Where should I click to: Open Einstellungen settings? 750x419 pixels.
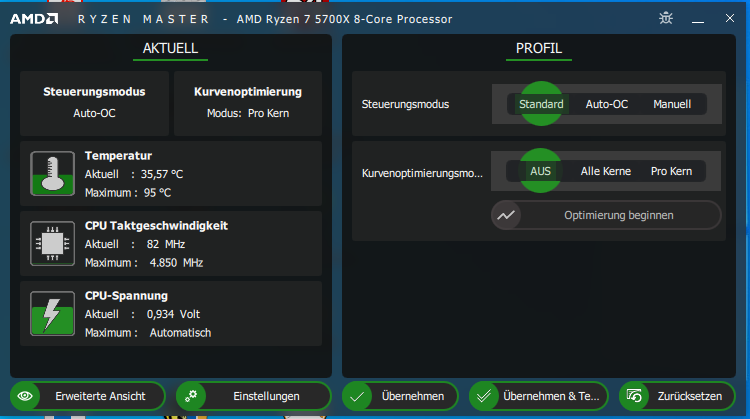tap(254, 396)
